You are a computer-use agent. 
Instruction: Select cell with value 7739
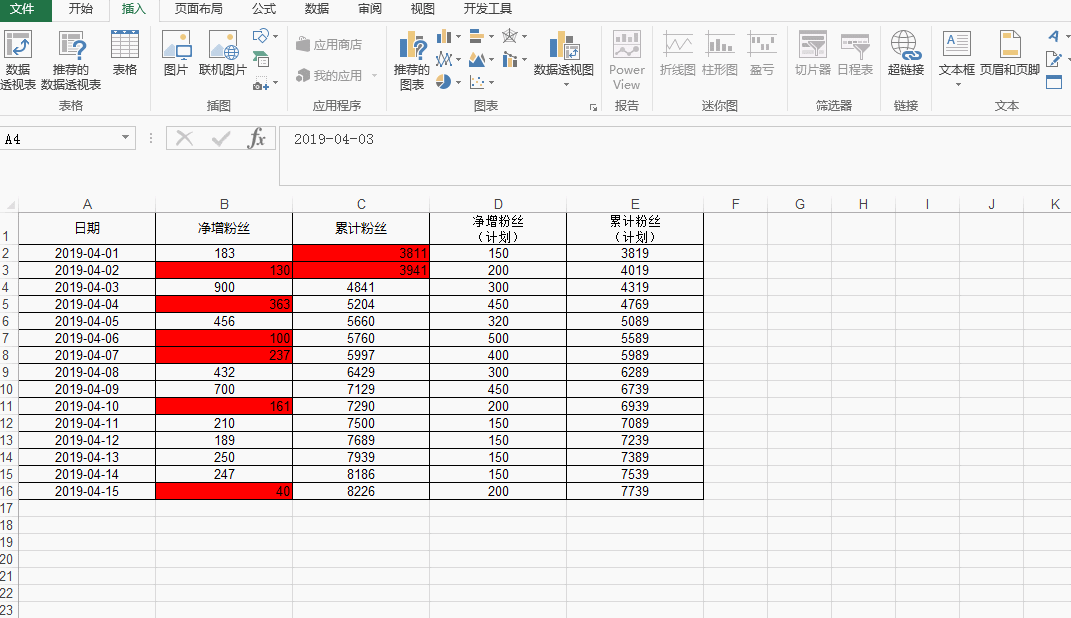[x=635, y=491]
